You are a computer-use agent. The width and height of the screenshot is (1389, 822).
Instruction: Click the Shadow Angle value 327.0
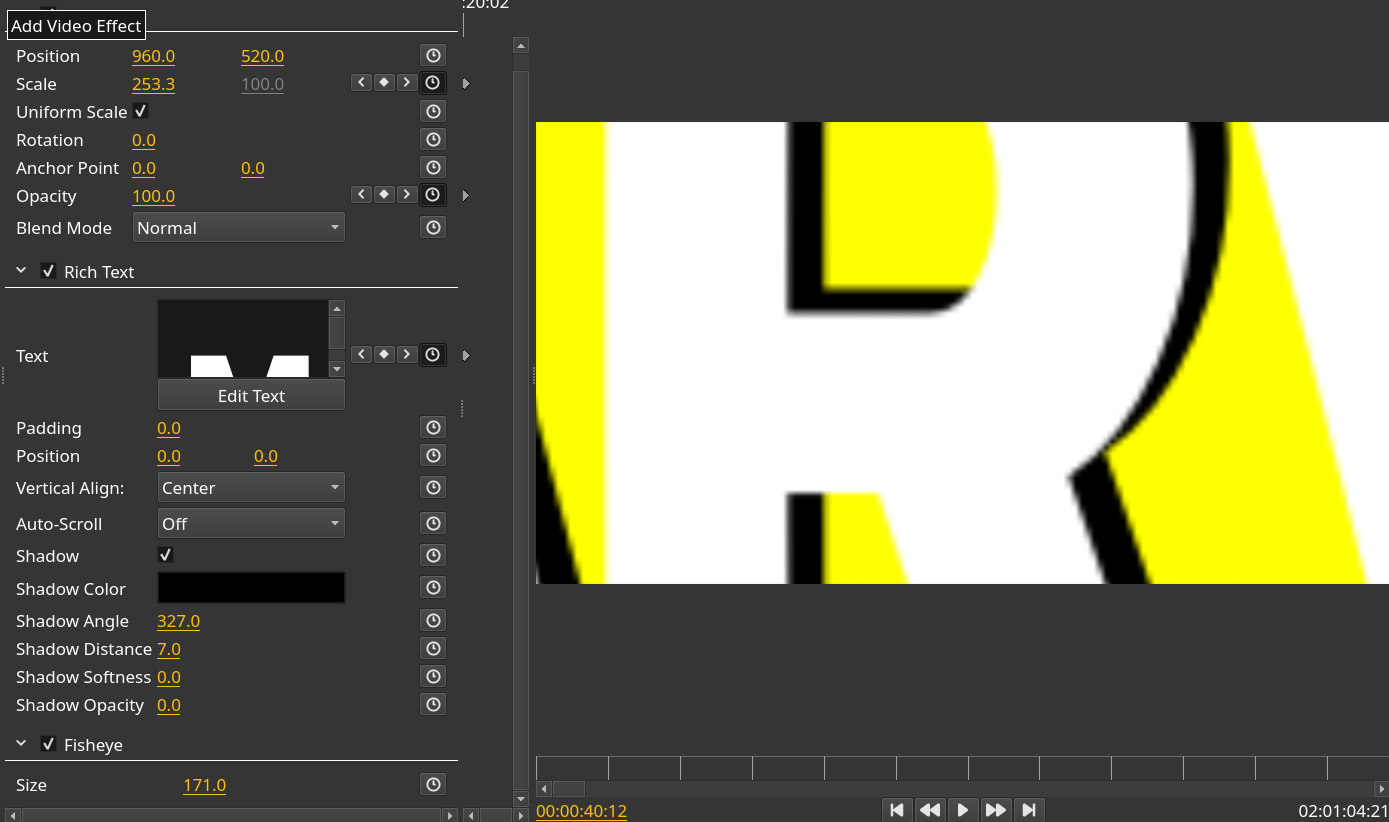(178, 621)
